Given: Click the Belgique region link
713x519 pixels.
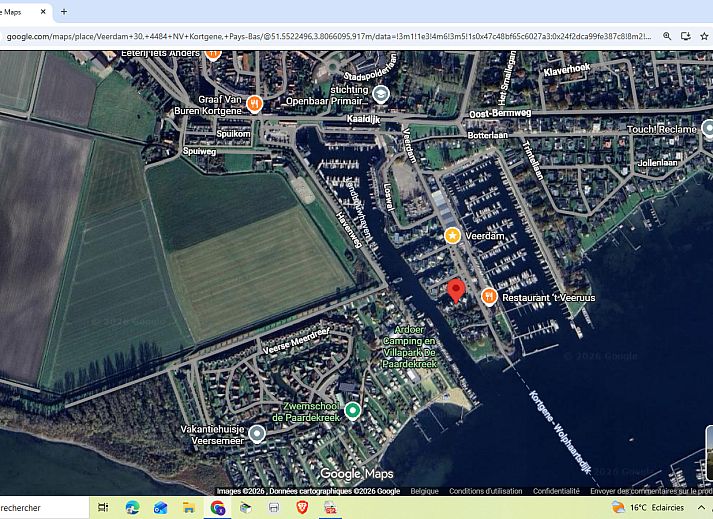Looking at the screenshot, I should tap(424, 491).
